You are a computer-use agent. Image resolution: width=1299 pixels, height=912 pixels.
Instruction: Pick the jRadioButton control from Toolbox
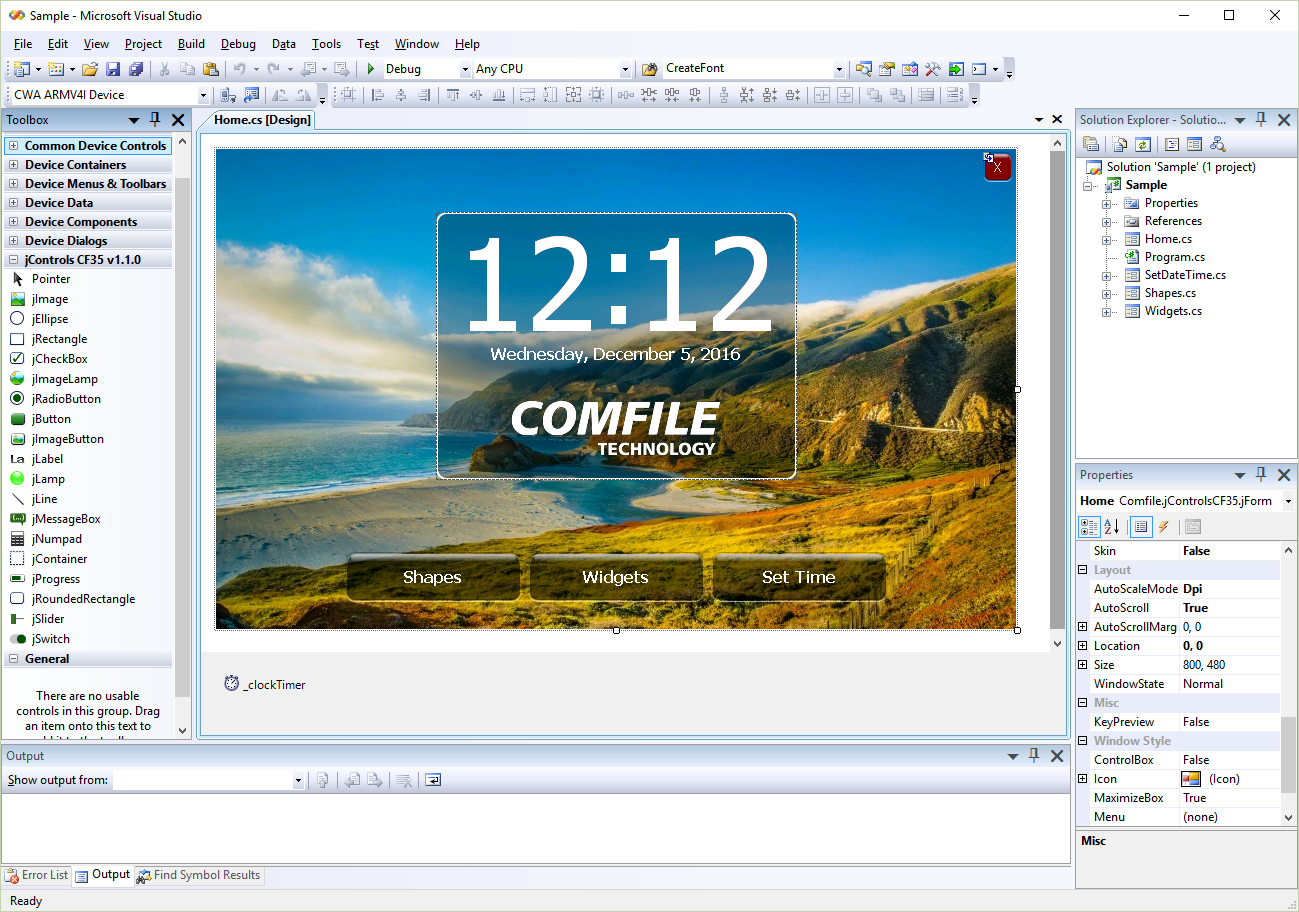(65, 399)
